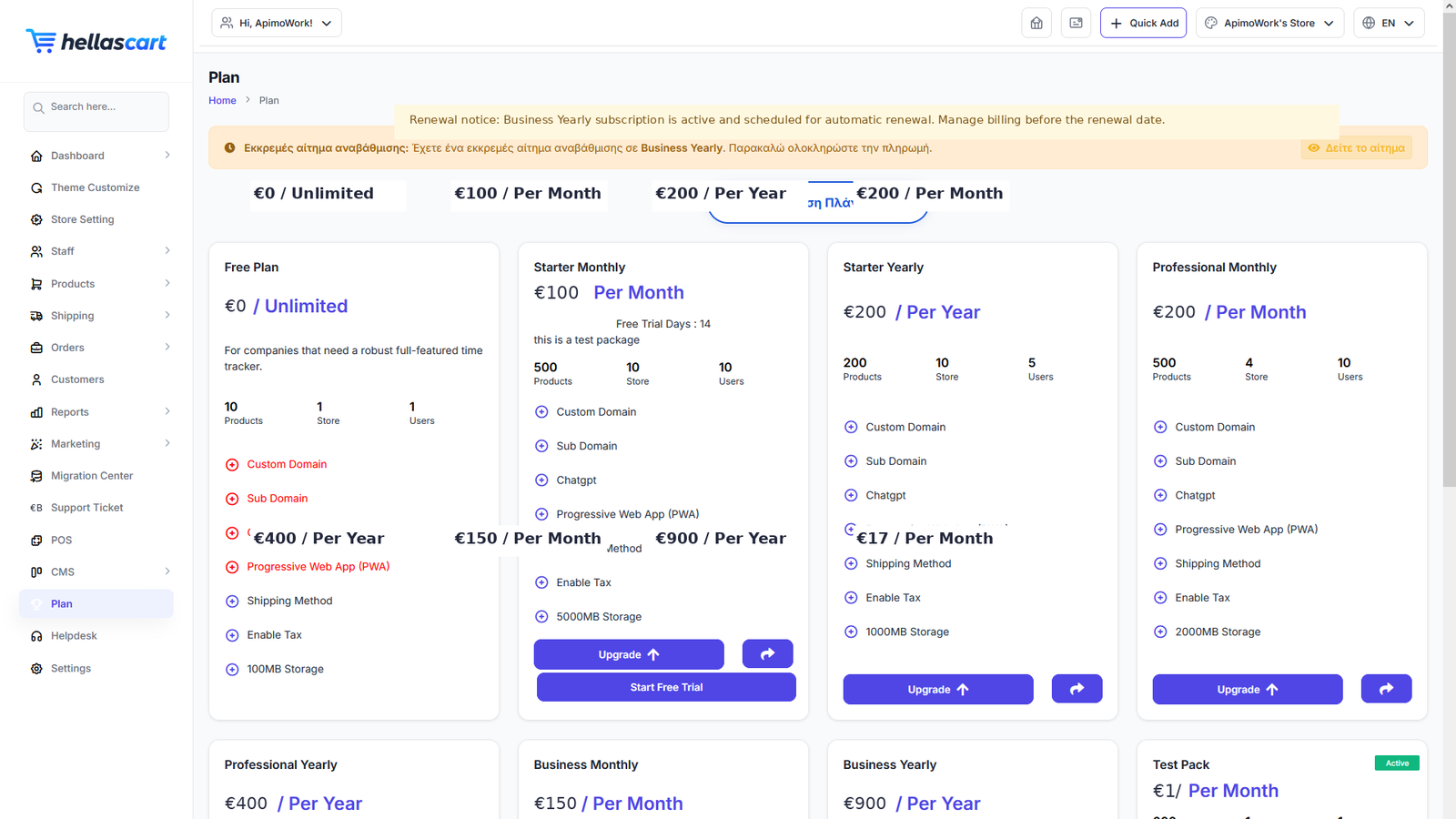The width and height of the screenshot is (1456, 819).
Task: Open the Products menu item
Action: coord(73,284)
